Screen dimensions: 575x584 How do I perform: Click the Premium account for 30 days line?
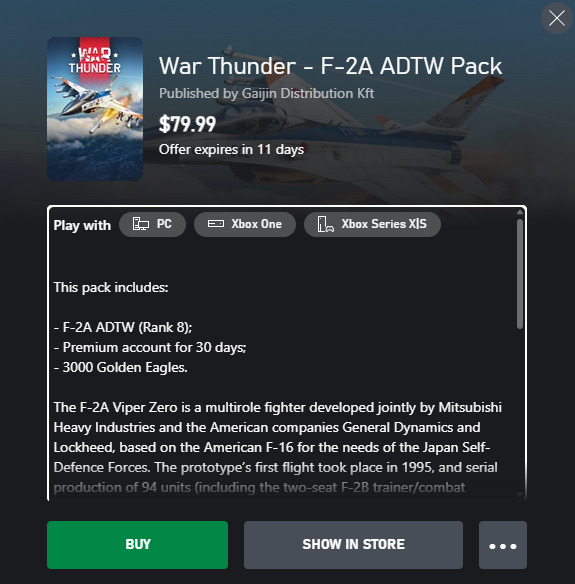[150, 347]
